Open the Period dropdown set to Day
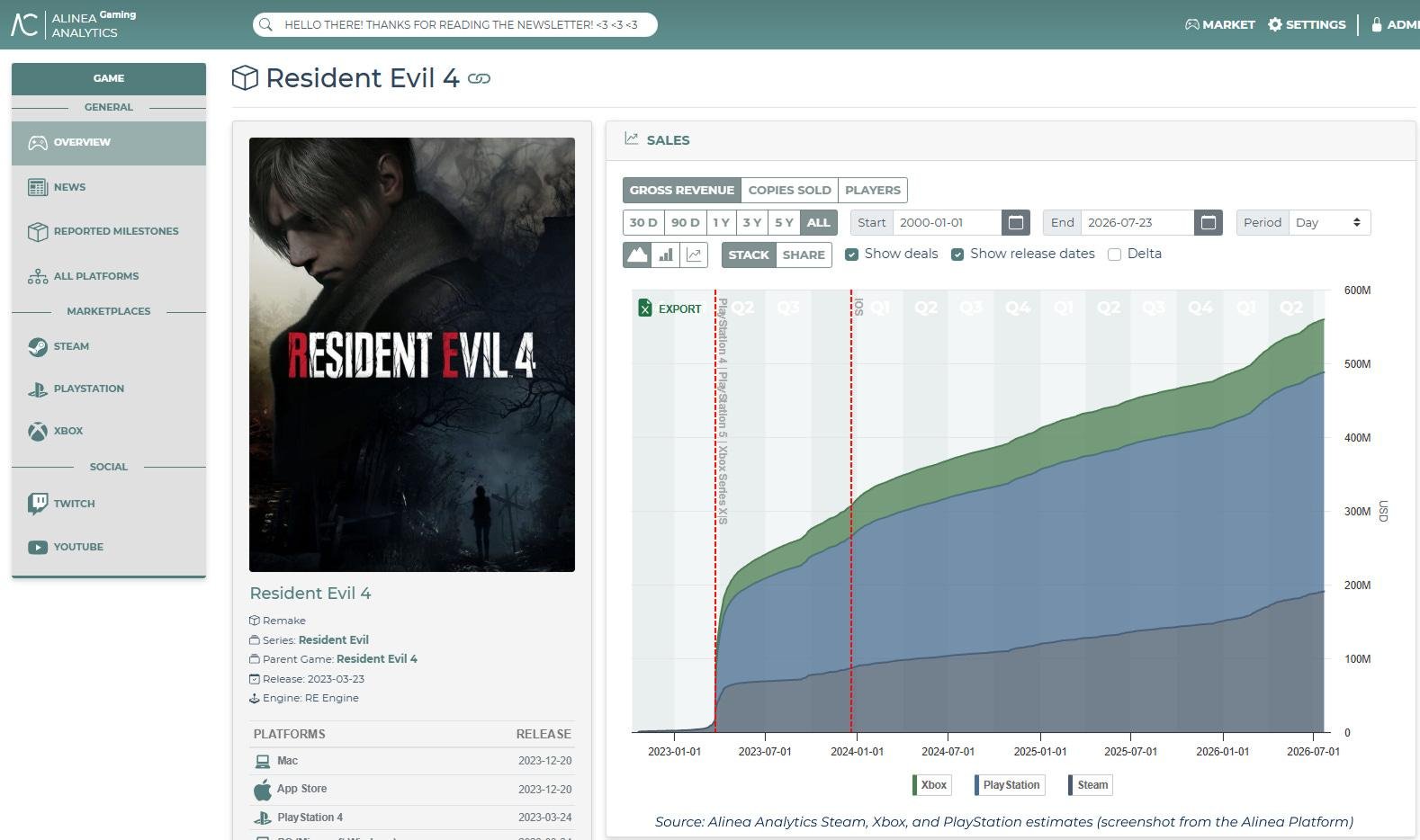The height and width of the screenshot is (840, 1420). 1329,222
